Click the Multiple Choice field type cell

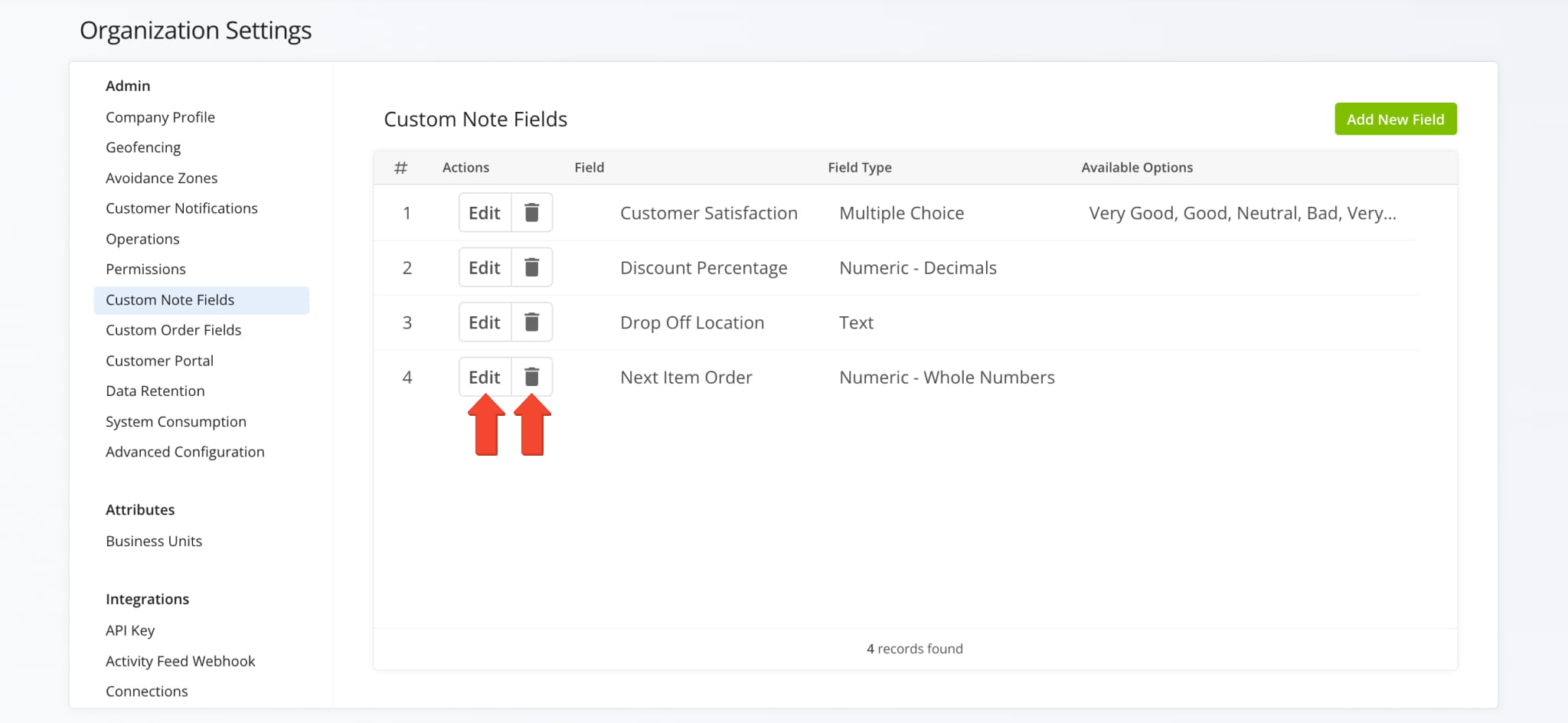click(902, 213)
